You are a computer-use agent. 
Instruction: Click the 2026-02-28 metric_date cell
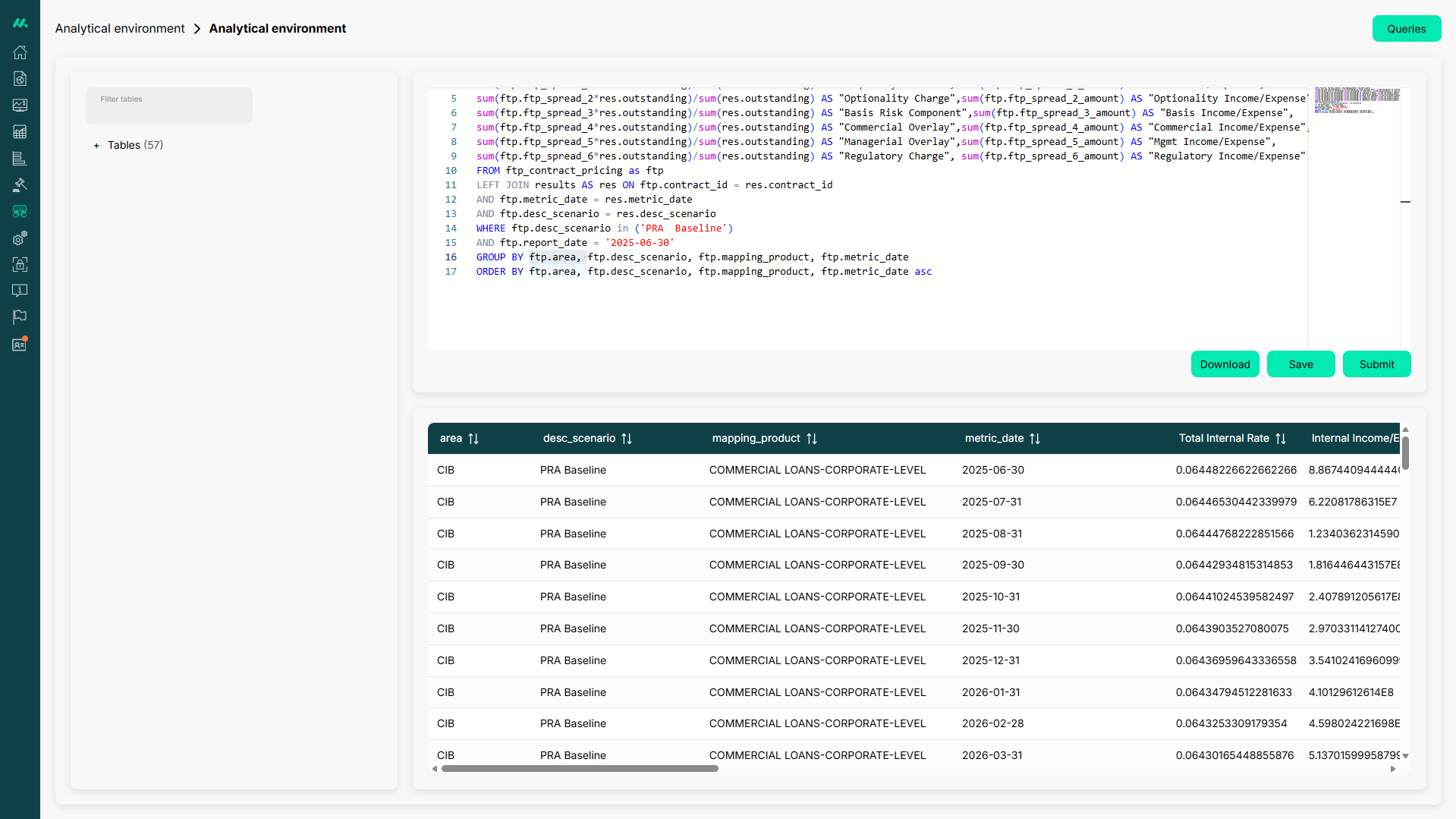pos(992,724)
